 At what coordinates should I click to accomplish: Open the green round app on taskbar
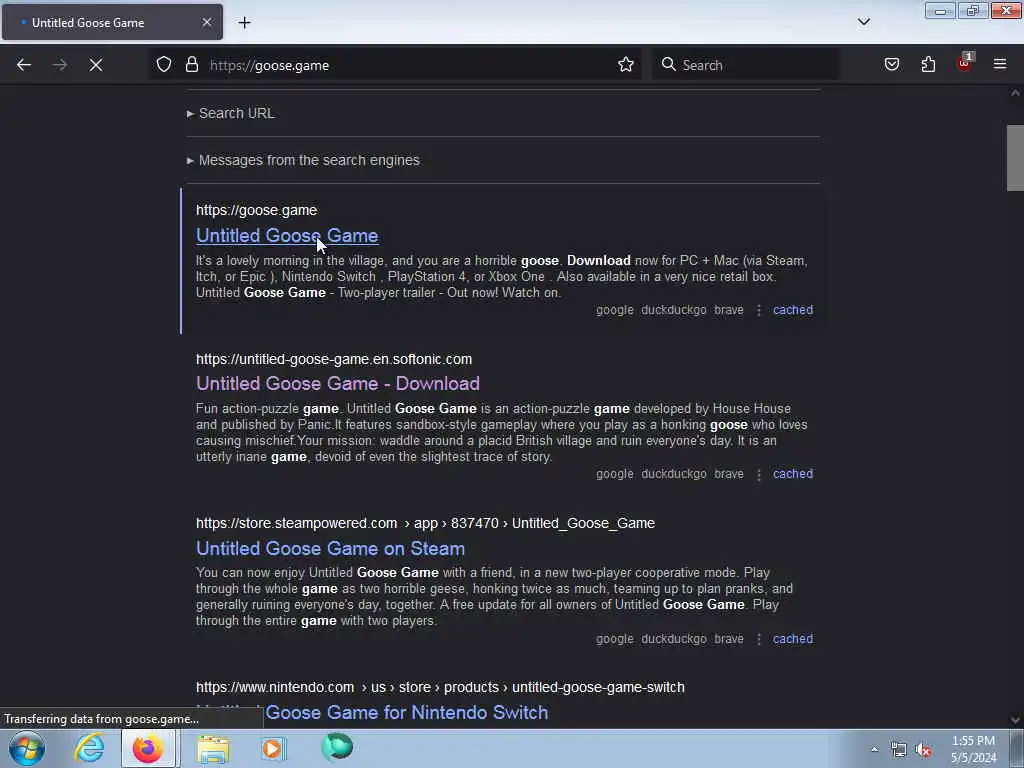[337, 747]
